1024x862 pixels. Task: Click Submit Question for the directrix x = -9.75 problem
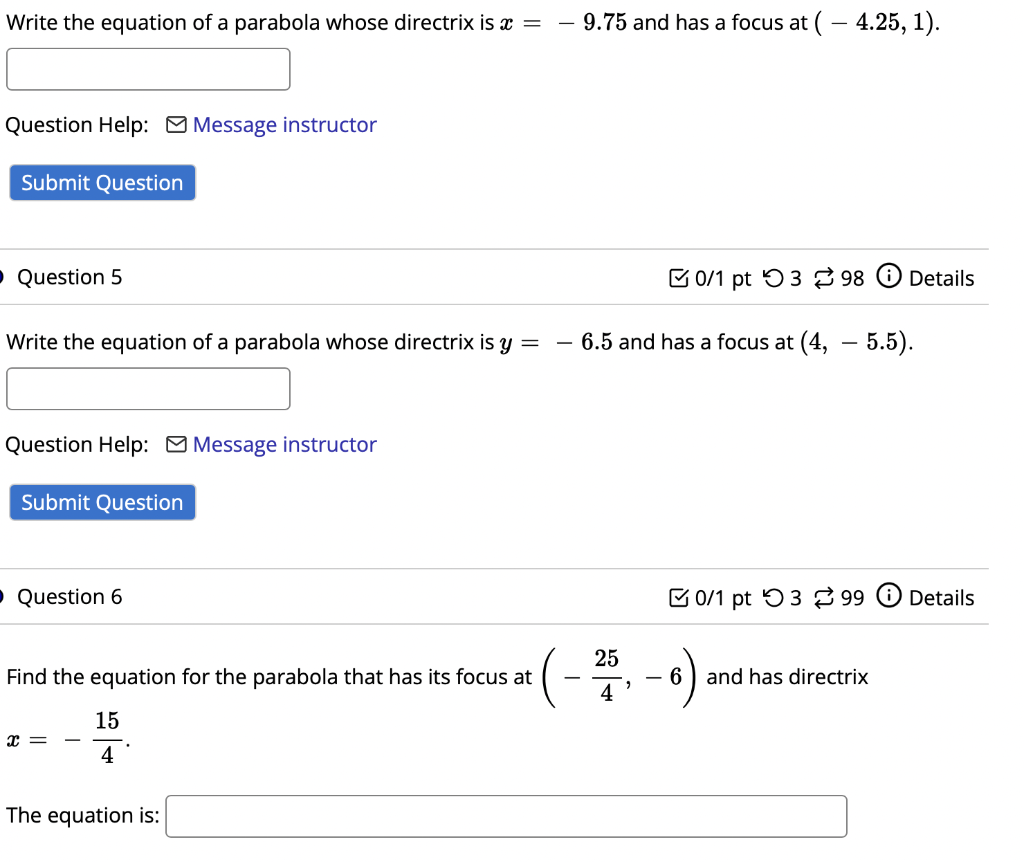101,182
